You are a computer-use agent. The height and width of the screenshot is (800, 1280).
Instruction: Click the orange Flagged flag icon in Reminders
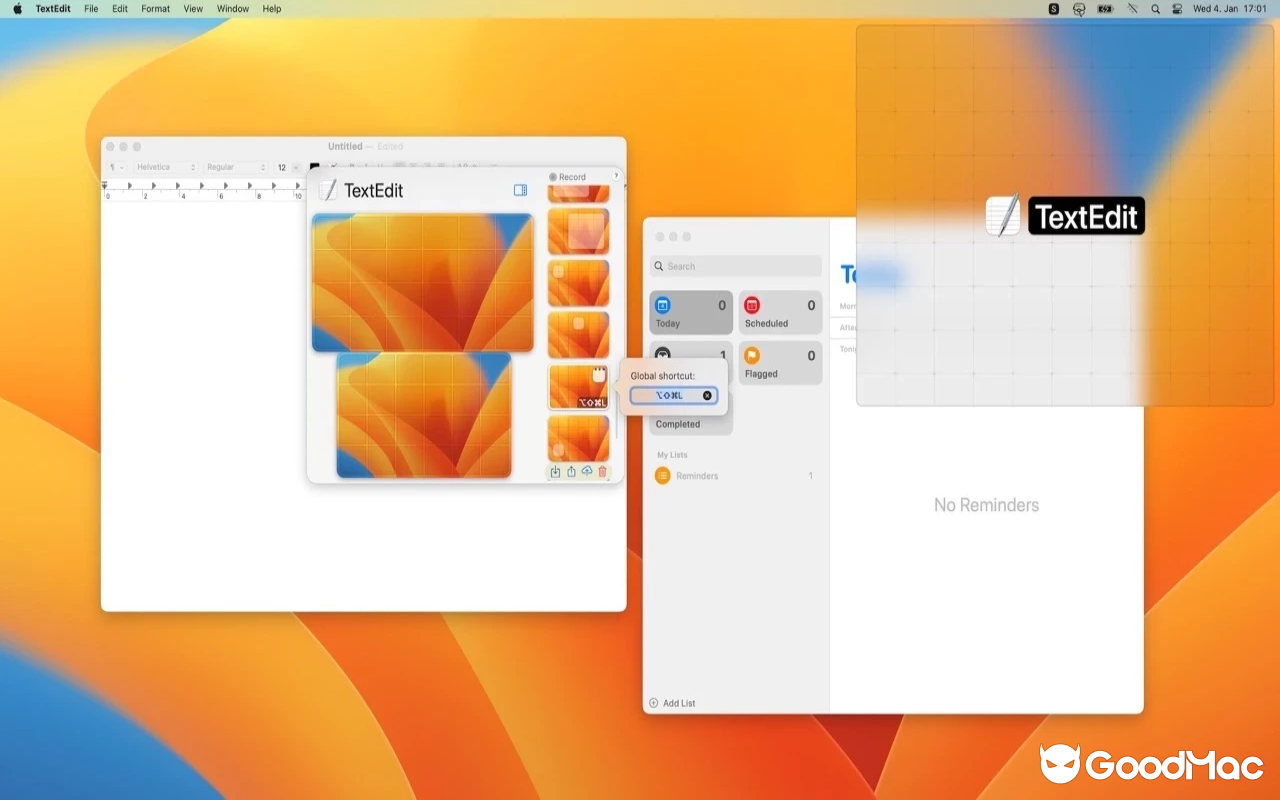click(750, 356)
